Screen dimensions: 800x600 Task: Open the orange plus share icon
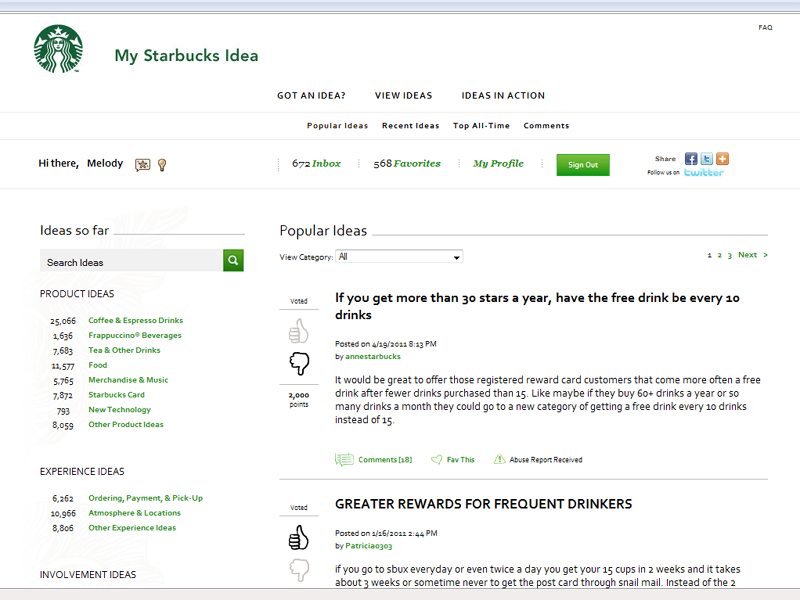pos(722,159)
